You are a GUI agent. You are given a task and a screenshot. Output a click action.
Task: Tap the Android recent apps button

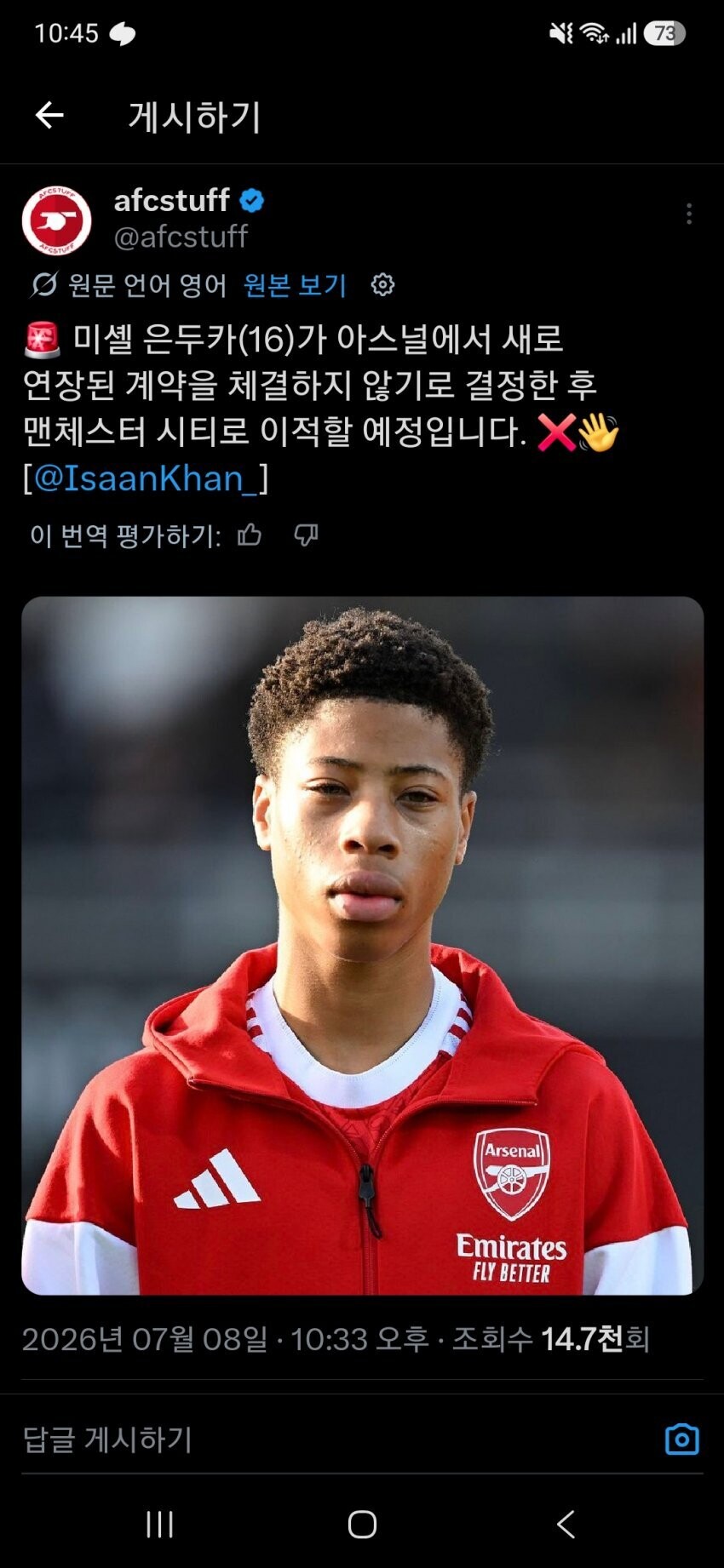tap(160, 1524)
